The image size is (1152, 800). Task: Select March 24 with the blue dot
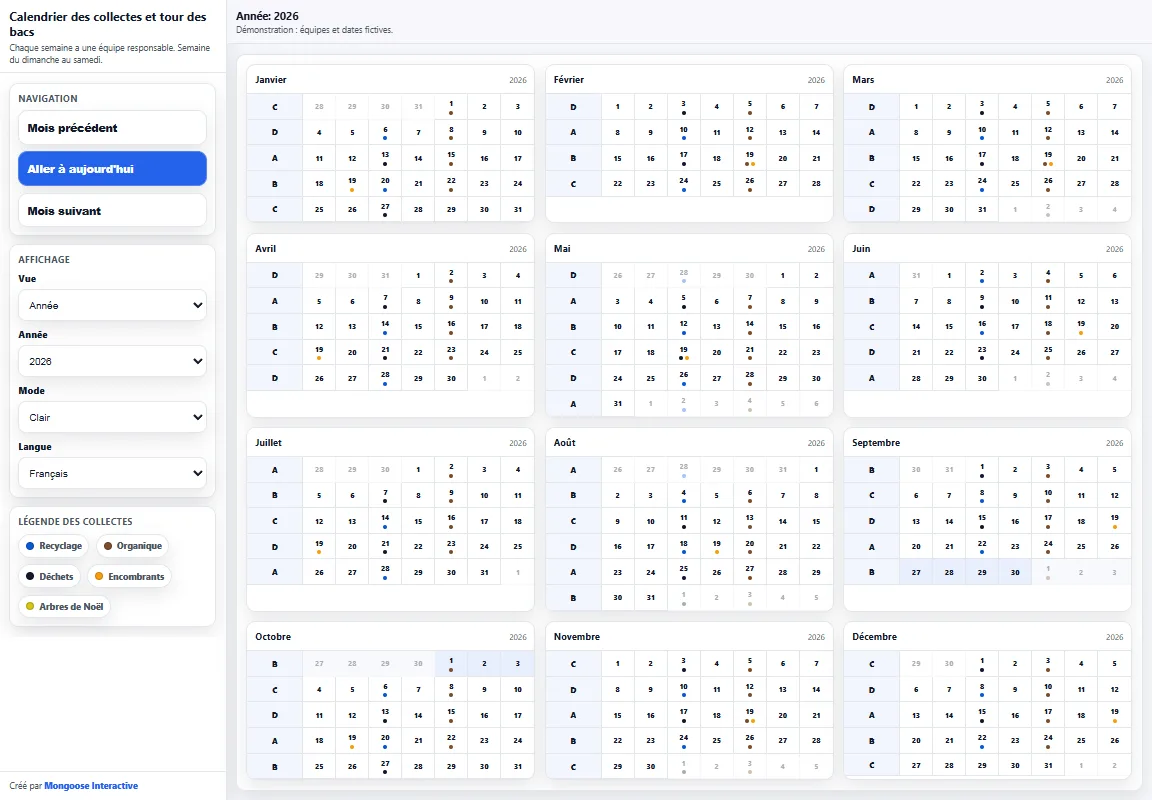982,184
